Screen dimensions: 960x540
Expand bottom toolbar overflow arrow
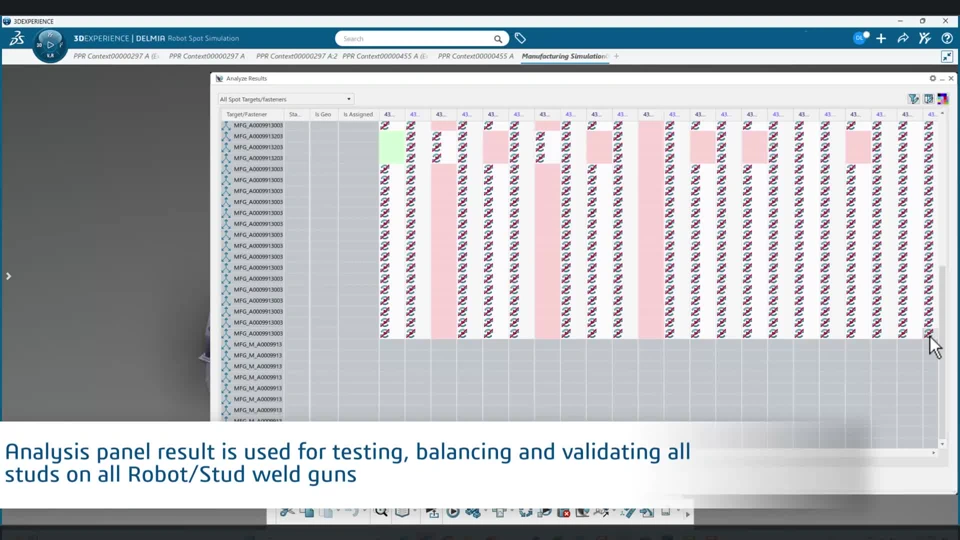(x=687, y=514)
